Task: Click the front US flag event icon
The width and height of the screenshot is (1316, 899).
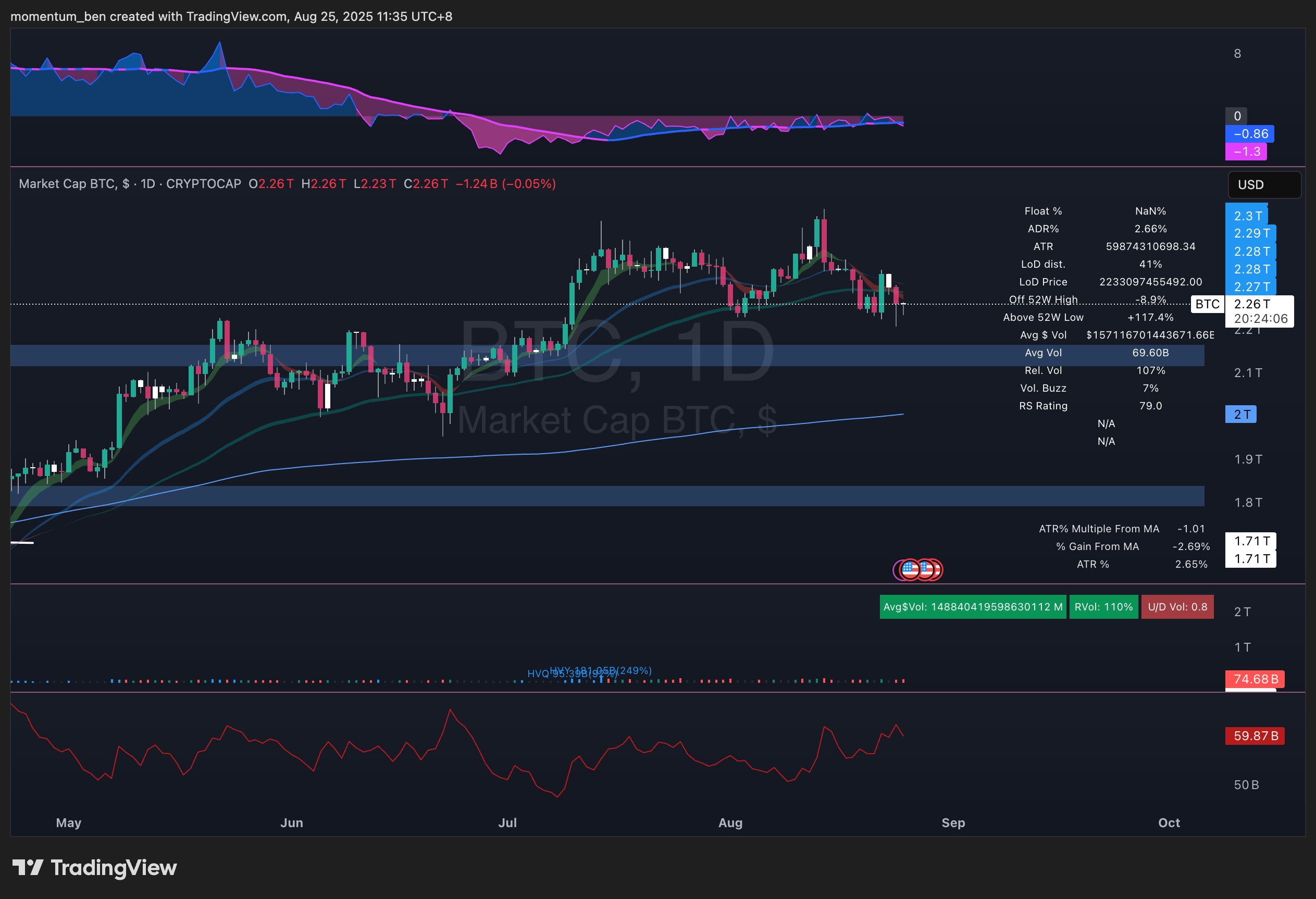Action: [910, 569]
